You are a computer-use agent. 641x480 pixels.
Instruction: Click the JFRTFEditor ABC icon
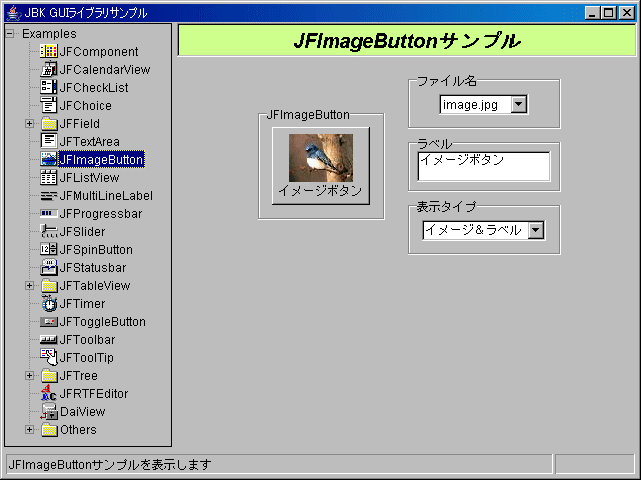(x=49, y=393)
